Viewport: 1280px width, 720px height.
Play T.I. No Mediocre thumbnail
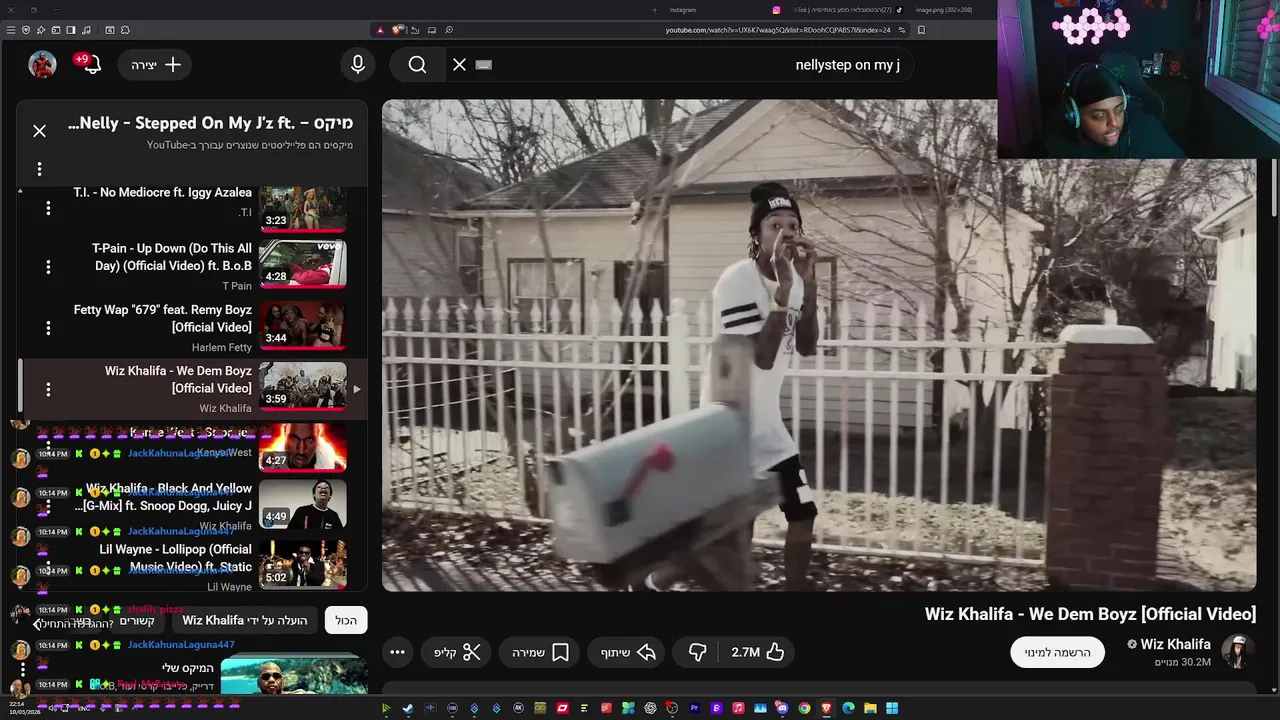pos(303,208)
